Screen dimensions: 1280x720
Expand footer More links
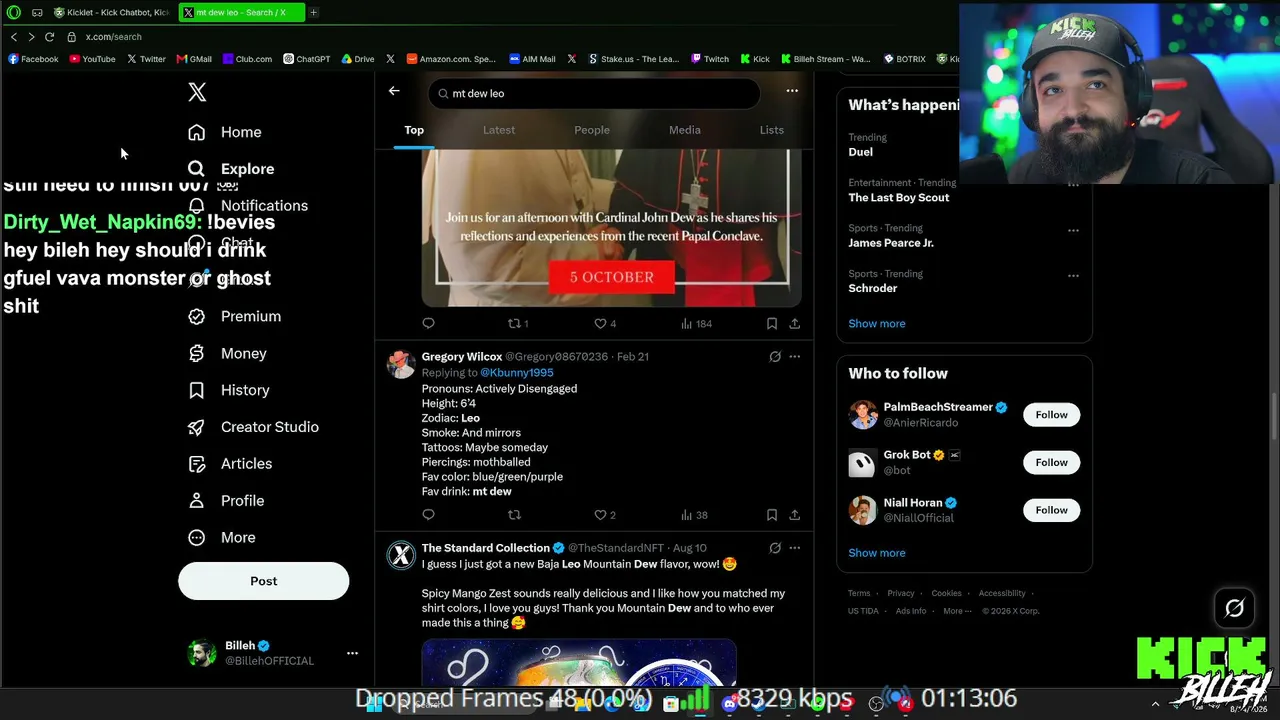[x=957, y=611]
